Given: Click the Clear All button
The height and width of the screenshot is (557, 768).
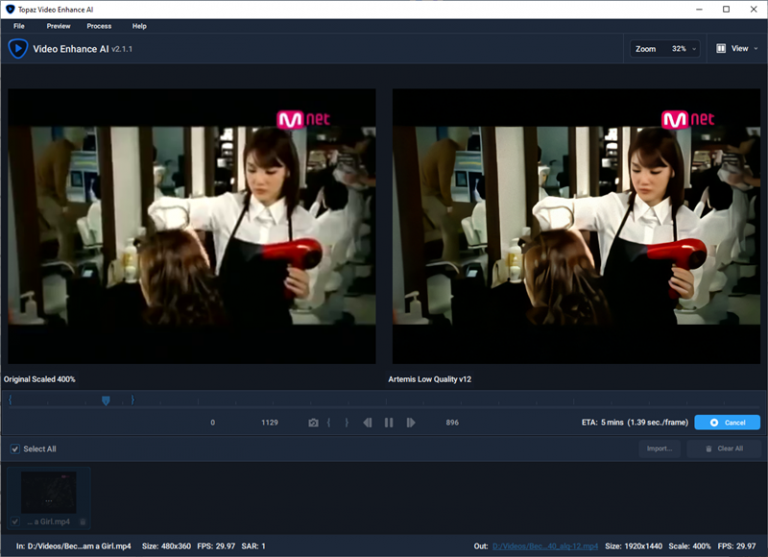Looking at the screenshot, I should [x=724, y=449].
